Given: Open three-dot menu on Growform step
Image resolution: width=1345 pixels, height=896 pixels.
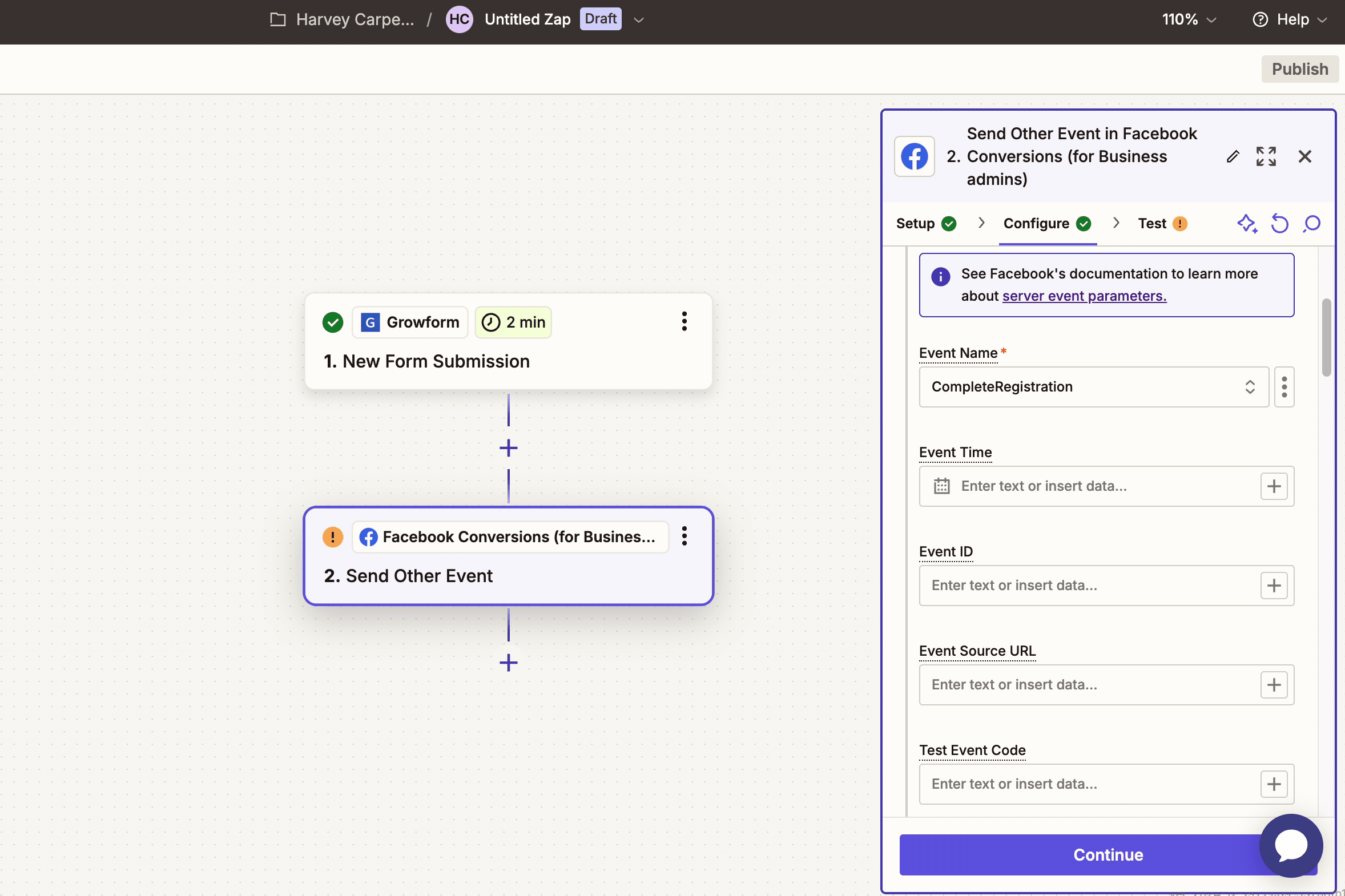Looking at the screenshot, I should pos(684,322).
